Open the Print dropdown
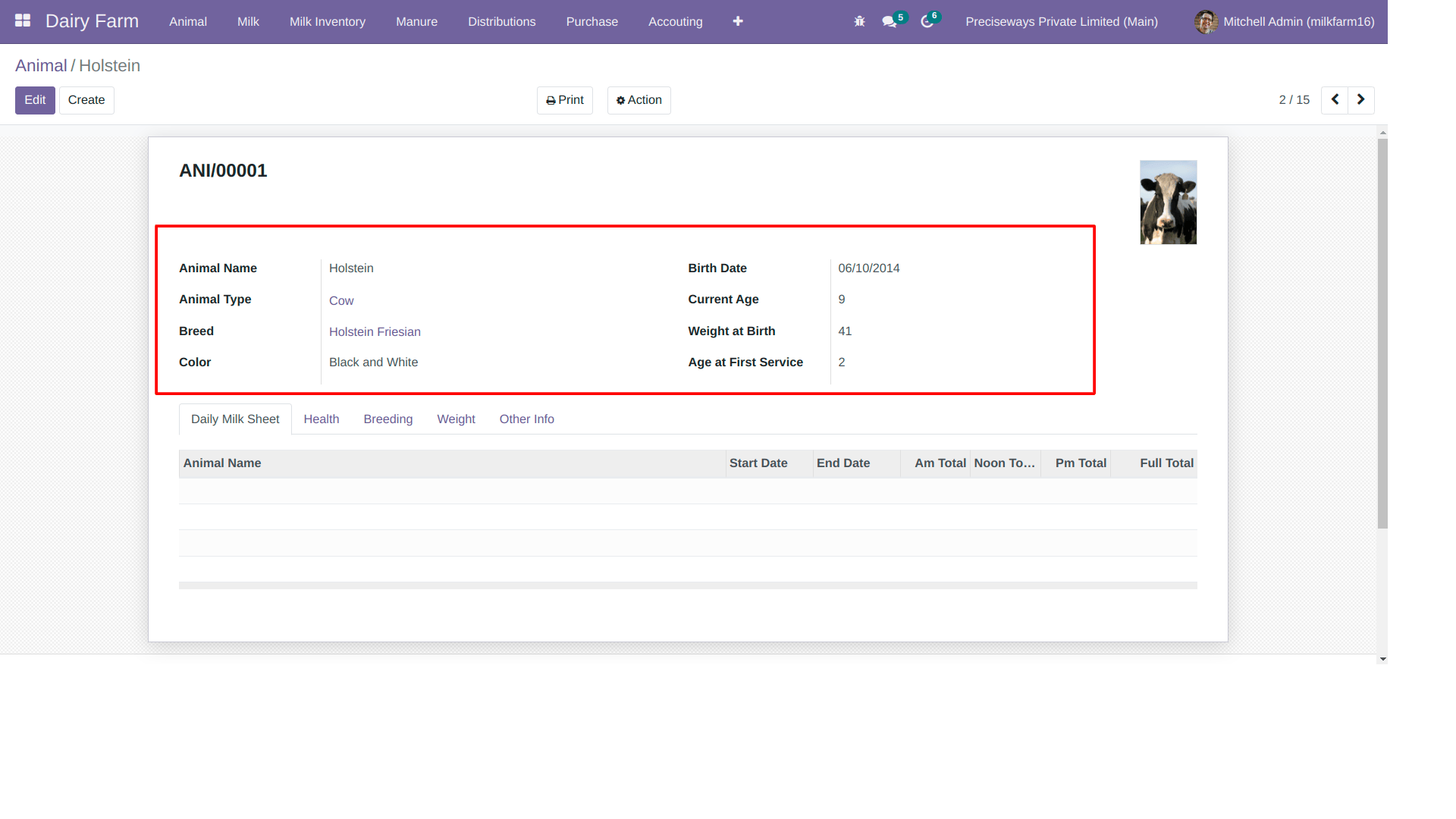Screen dimensions: 1456x819 [x=565, y=100]
